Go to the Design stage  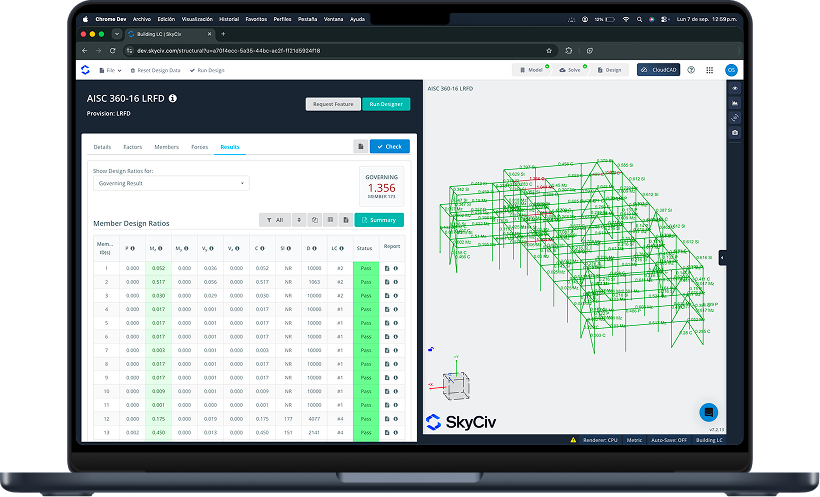pos(609,70)
